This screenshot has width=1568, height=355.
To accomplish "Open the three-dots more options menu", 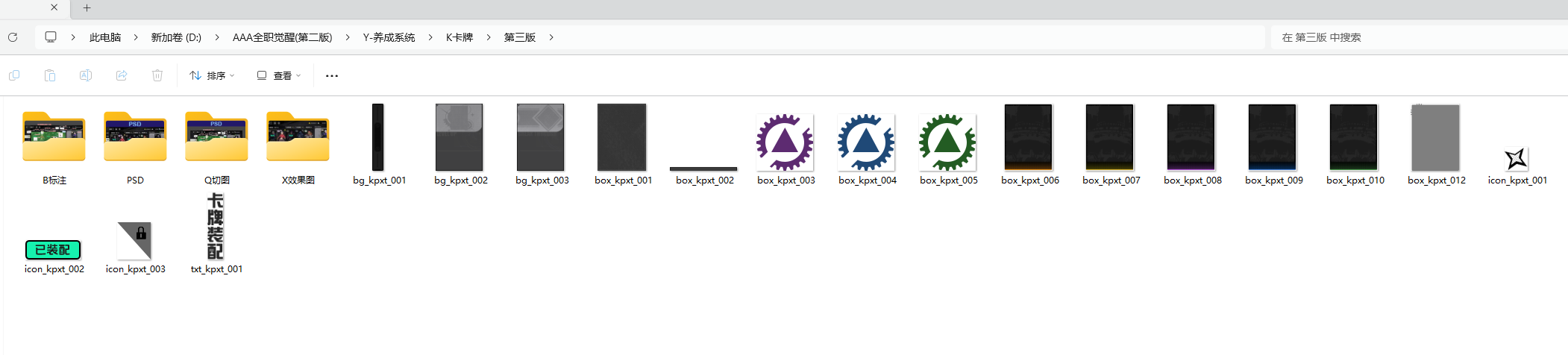I will [x=332, y=75].
